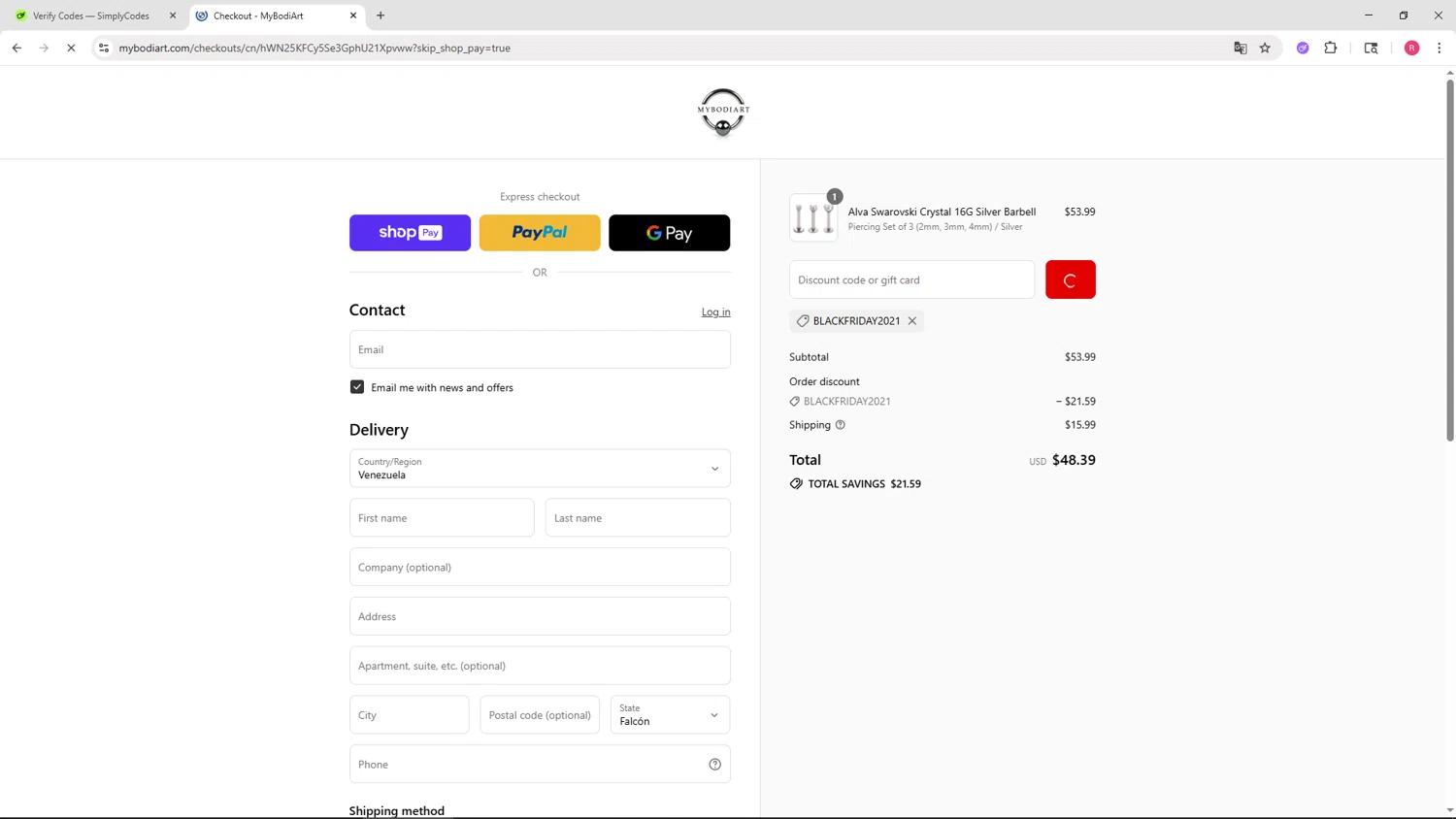Toggle Email me with news and offers
Image resolution: width=1456 pixels, height=819 pixels.
[357, 387]
